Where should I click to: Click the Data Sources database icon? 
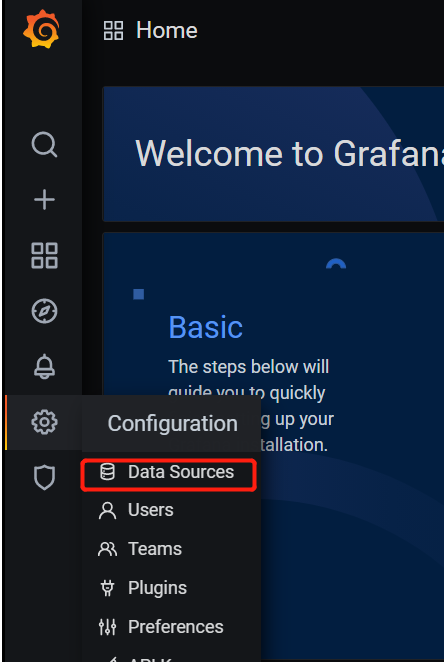[107, 472]
